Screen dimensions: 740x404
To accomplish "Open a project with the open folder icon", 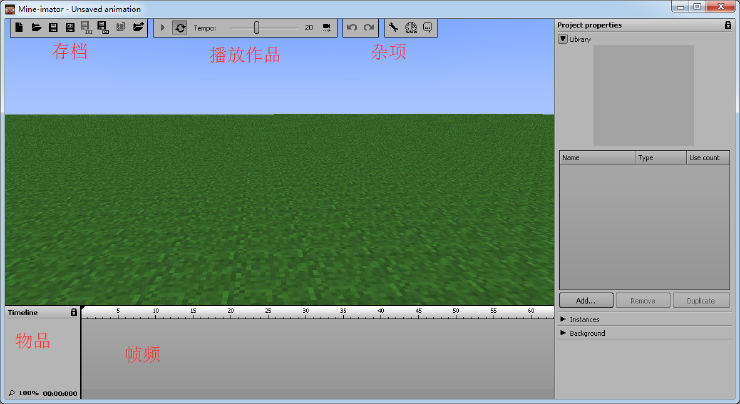I will [x=36, y=27].
